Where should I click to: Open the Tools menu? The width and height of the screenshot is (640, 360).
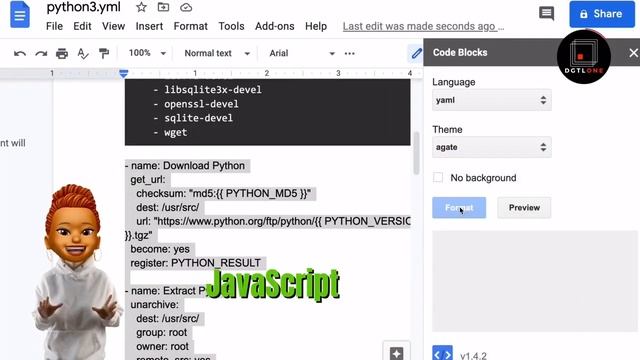point(231,26)
